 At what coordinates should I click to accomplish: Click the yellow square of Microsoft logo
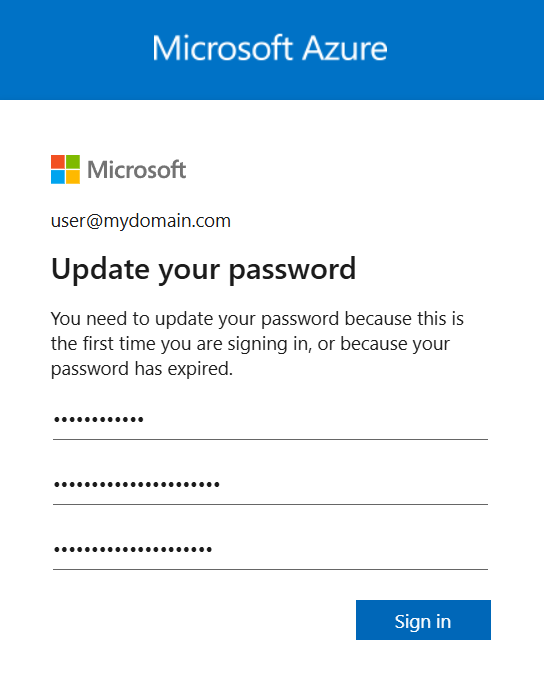point(73,177)
